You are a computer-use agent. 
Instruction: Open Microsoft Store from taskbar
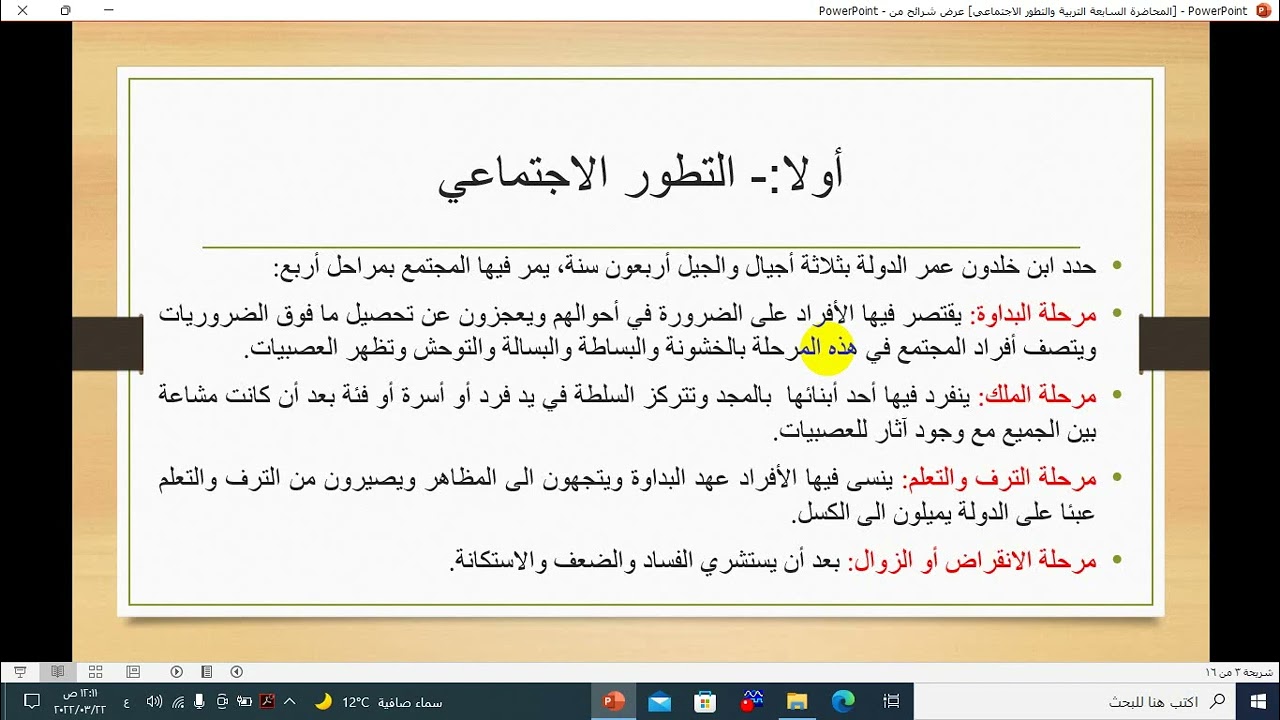coord(705,702)
